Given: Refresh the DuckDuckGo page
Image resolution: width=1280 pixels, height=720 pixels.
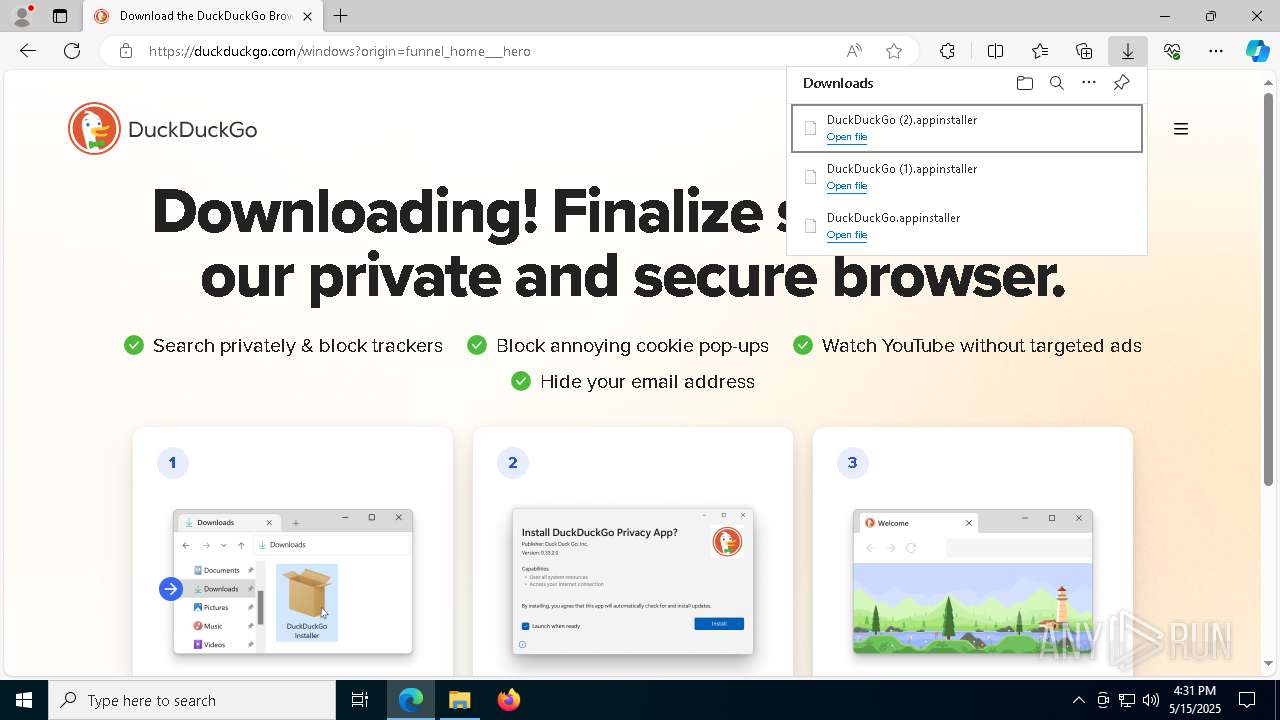Looking at the screenshot, I should coord(72,51).
